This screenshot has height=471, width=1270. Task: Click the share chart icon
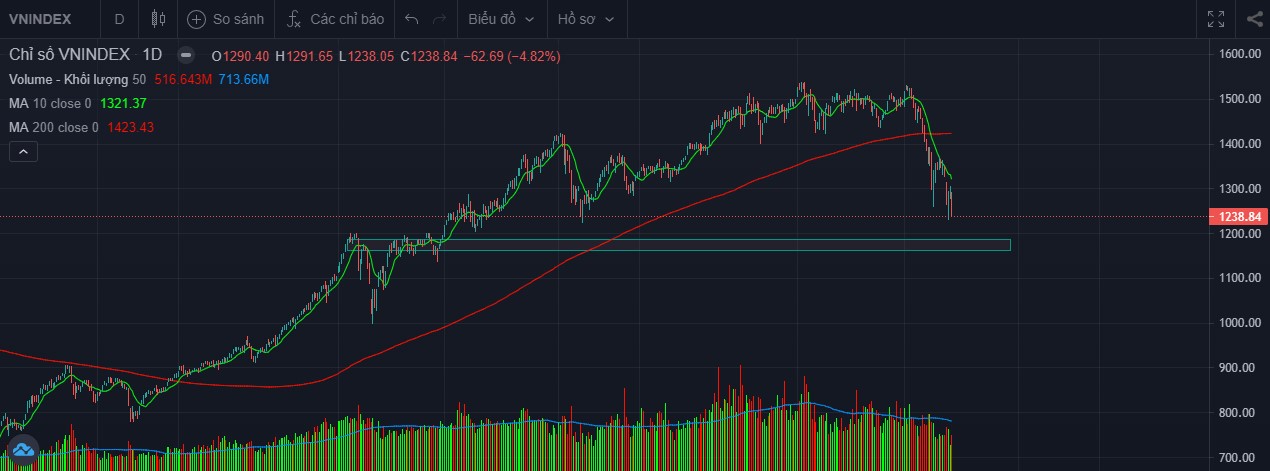[x=1255, y=19]
